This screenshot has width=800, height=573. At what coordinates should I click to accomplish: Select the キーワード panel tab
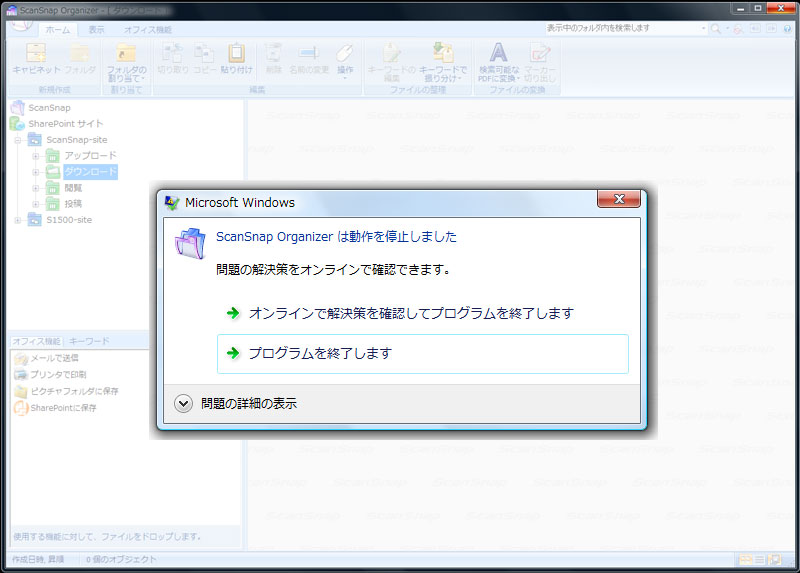pos(89,342)
